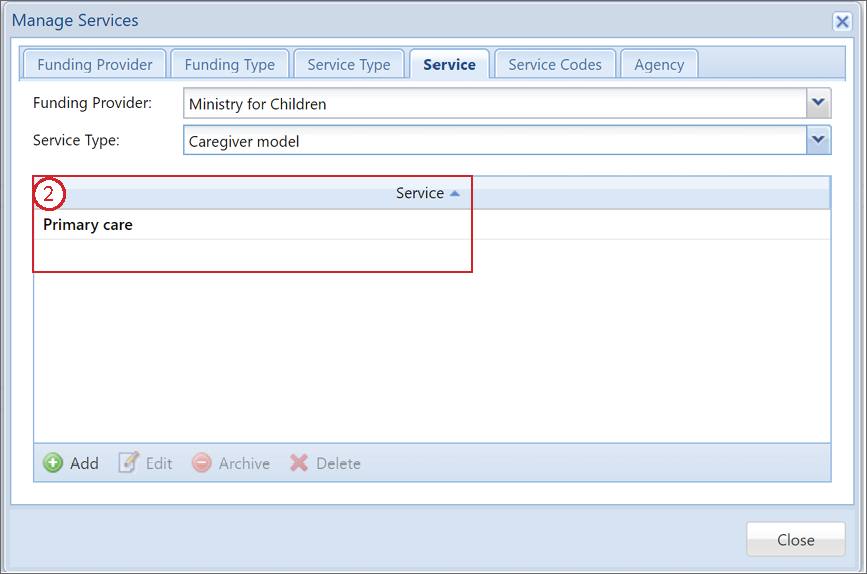Image resolution: width=867 pixels, height=574 pixels.
Task: Expand the Funding Provider dropdown arrow
Action: click(x=818, y=103)
